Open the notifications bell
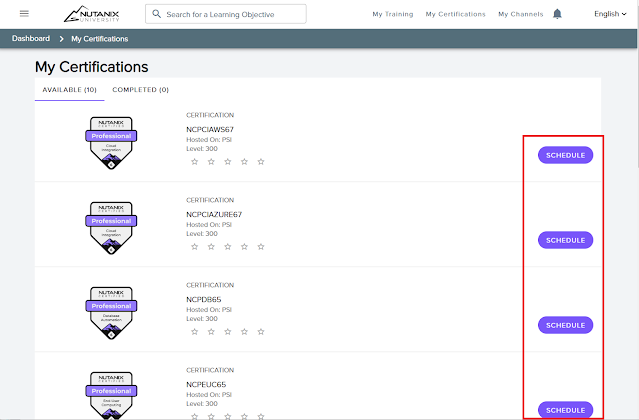The image size is (639, 420). pos(557,14)
